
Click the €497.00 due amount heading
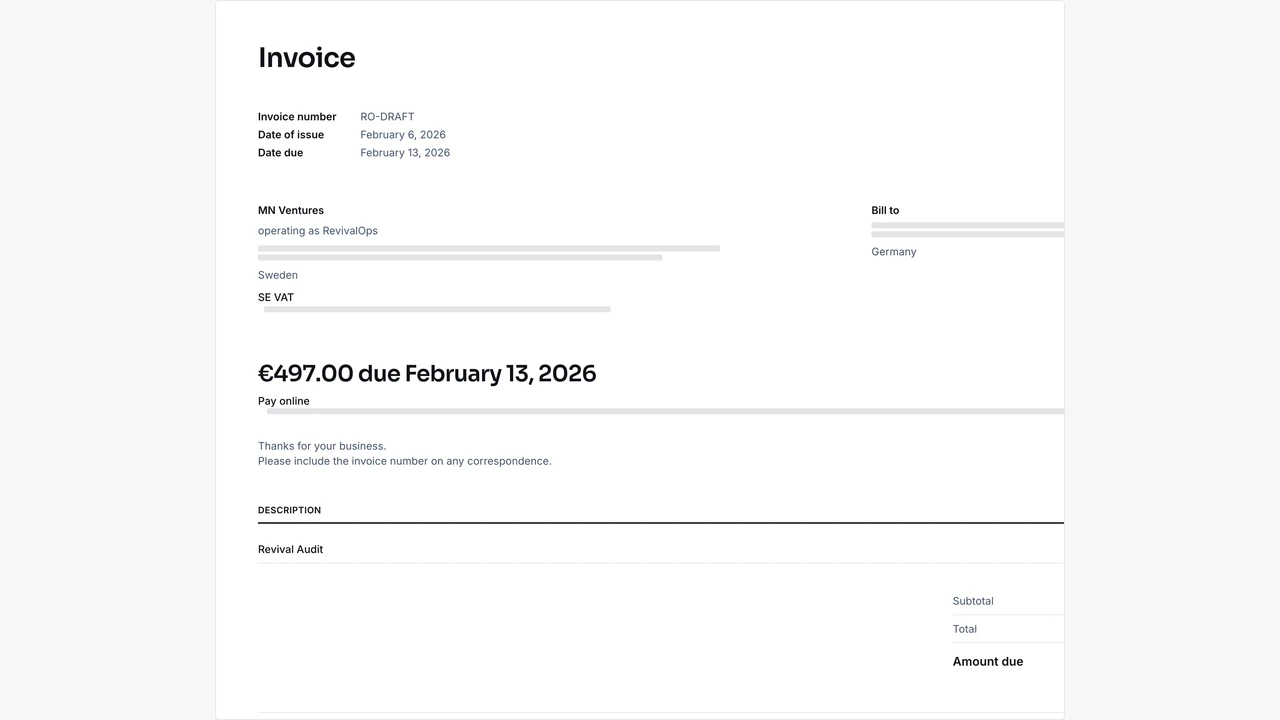pos(427,373)
